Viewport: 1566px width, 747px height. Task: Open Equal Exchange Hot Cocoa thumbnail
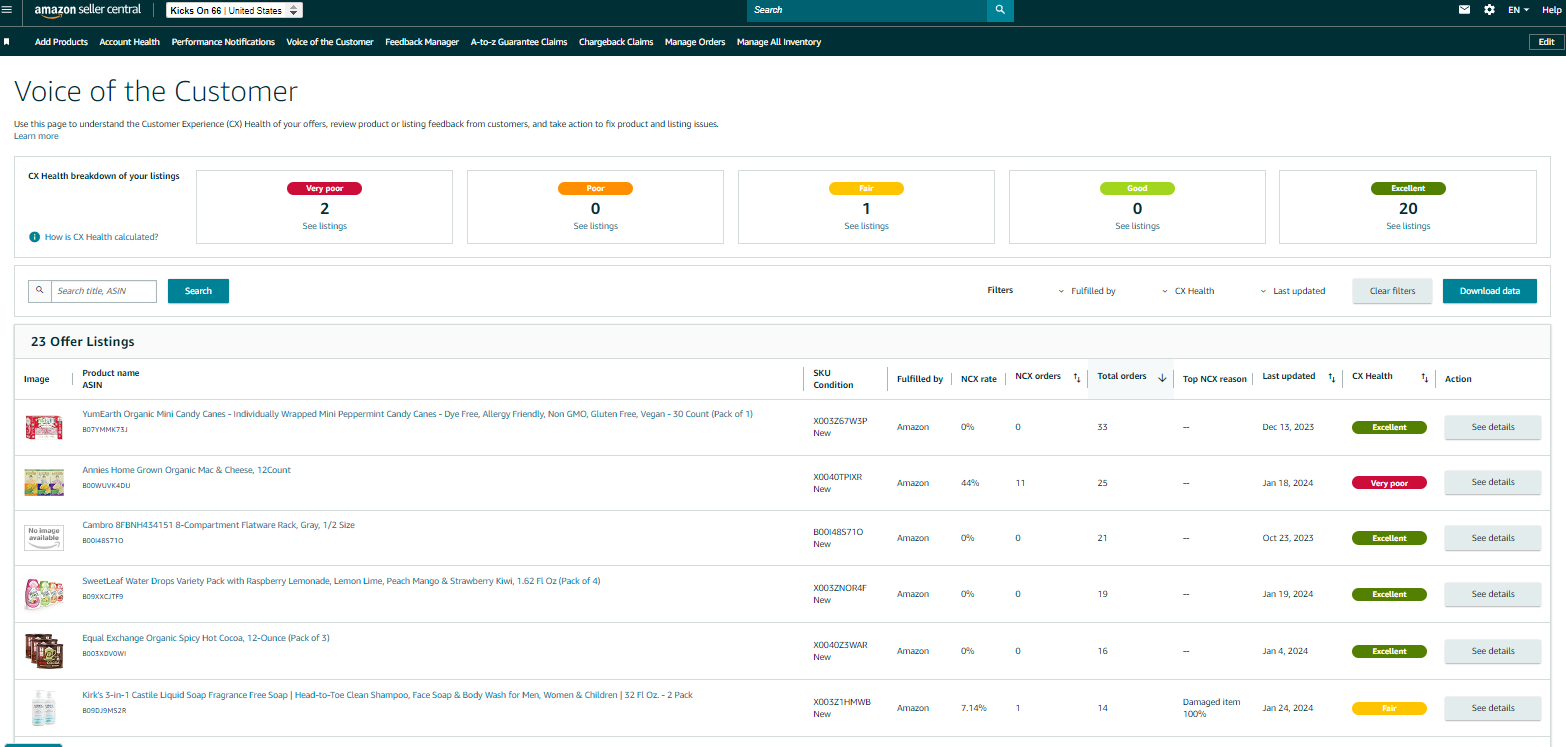pyautogui.click(x=44, y=651)
